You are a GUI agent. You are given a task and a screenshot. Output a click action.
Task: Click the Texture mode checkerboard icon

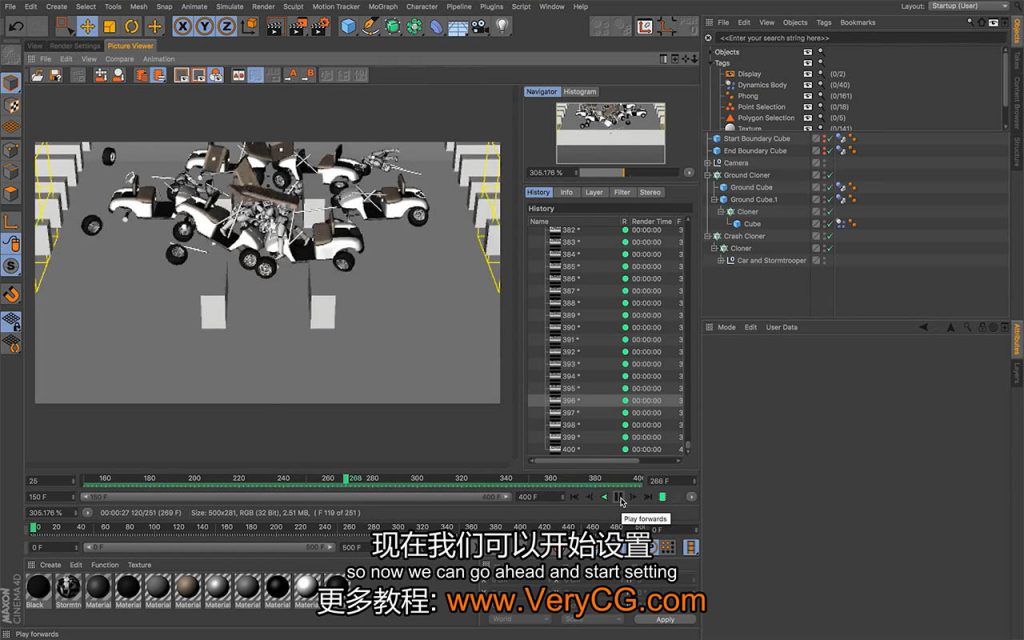click(11, 106)
